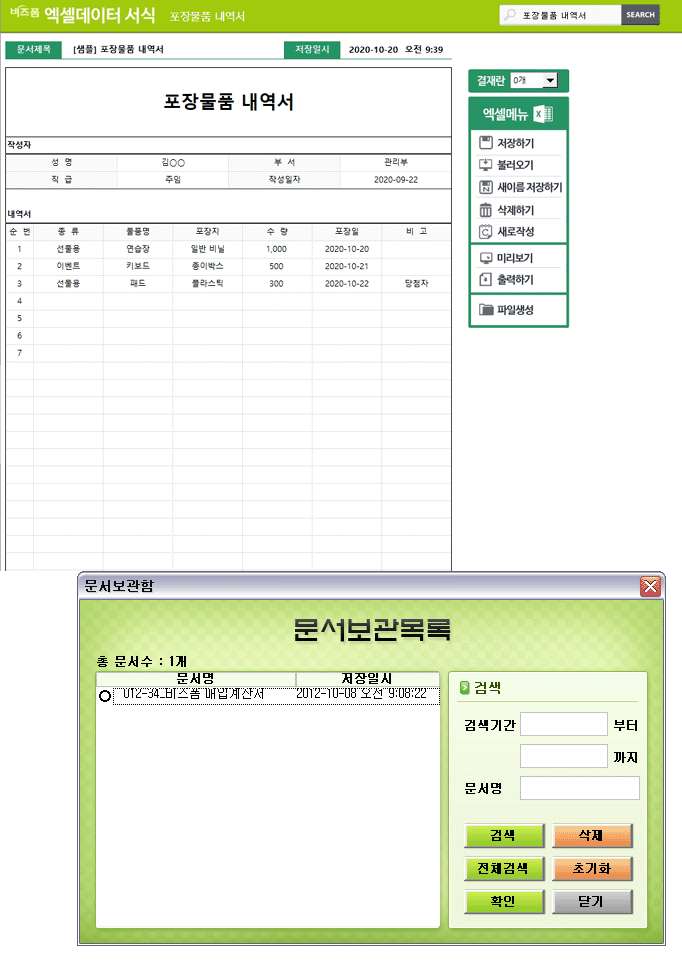Click the 일반 비닐 wrapping cell

pyautogui.click(x=207, y=249)
